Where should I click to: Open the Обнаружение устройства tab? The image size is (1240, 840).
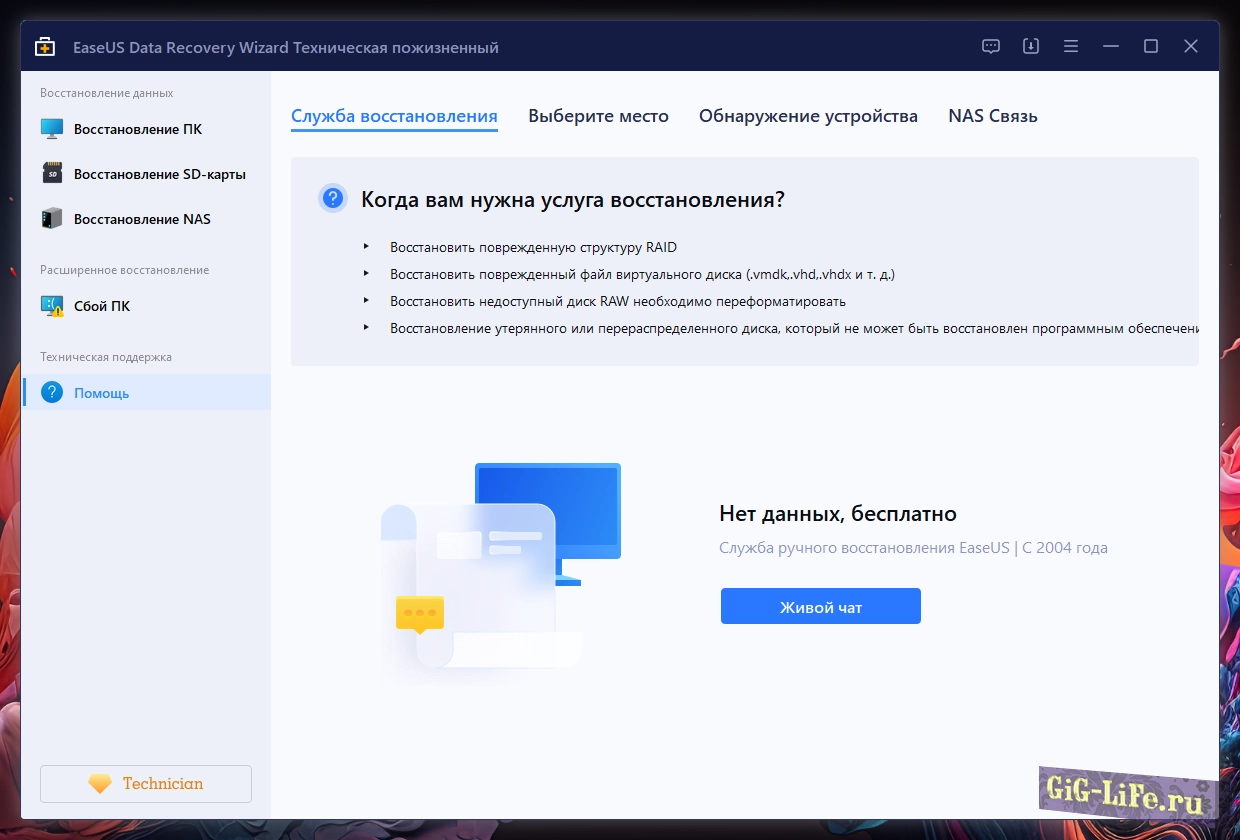tap(808, 116)
